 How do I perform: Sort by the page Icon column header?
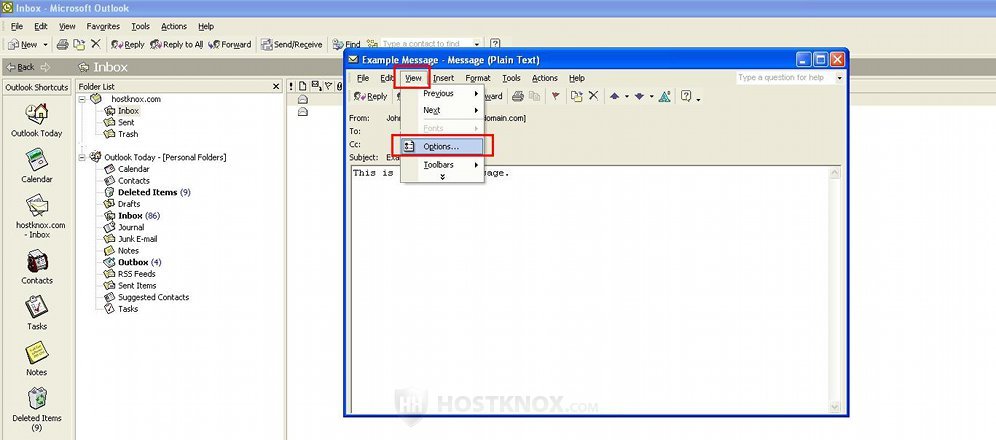303,86
